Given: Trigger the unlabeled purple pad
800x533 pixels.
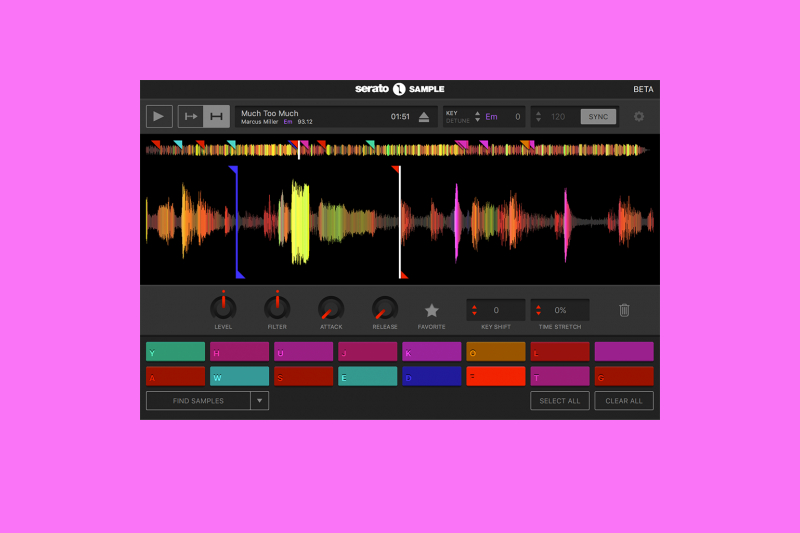Looking at the screenshot, I should 624,351.
